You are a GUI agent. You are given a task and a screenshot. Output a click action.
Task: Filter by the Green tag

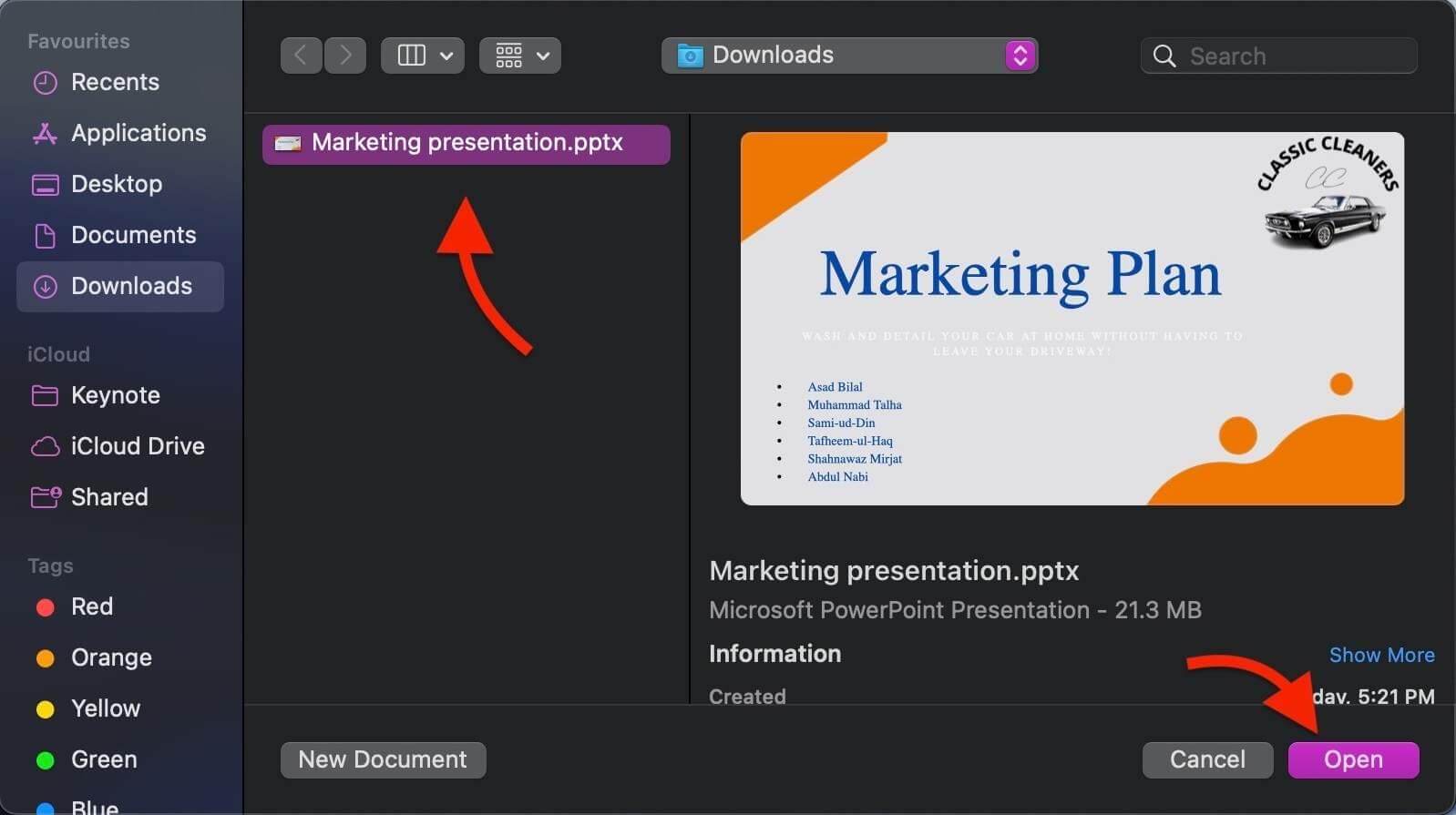(x=120, y=759)
